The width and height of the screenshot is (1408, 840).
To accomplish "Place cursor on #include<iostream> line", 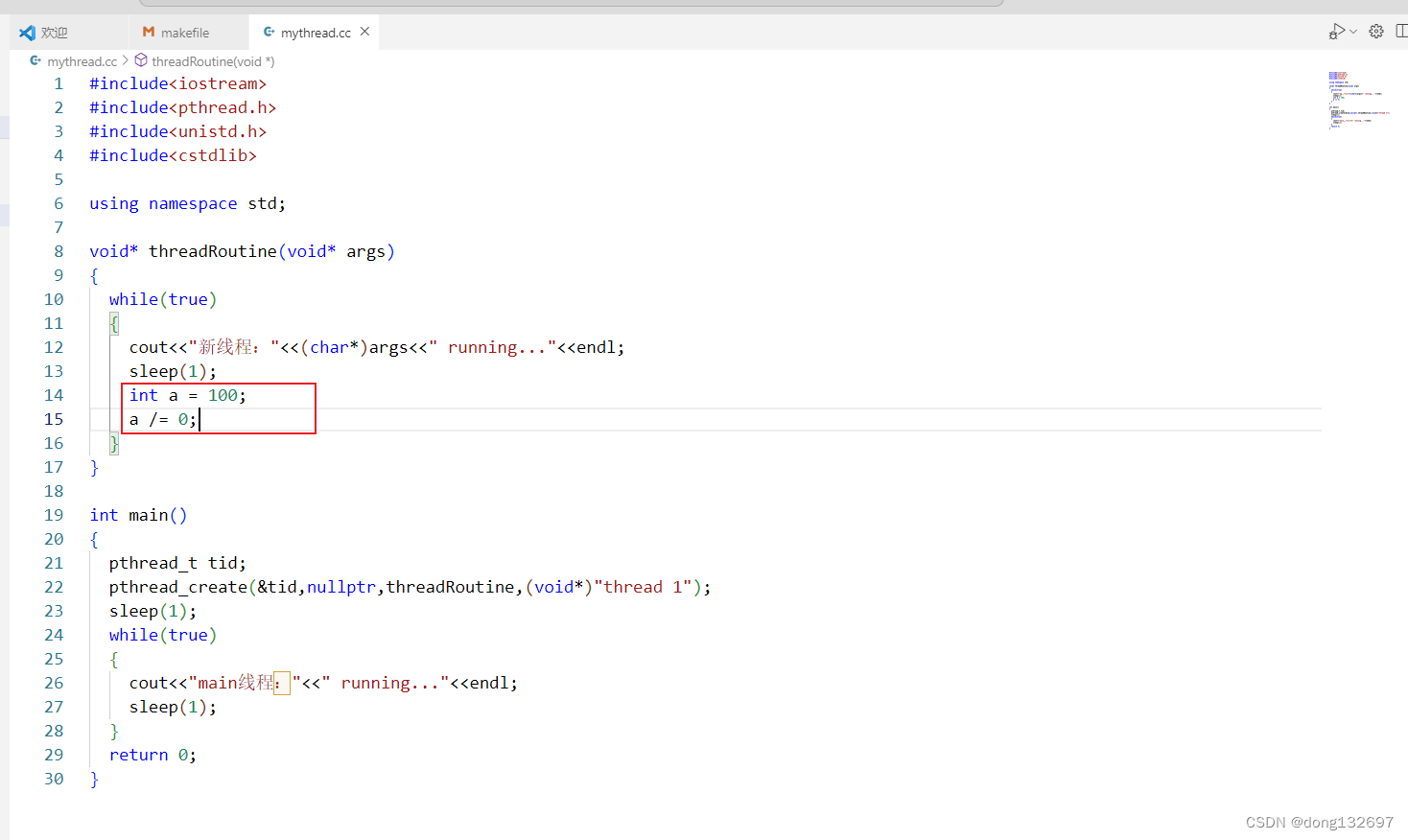I will [178, 83].
